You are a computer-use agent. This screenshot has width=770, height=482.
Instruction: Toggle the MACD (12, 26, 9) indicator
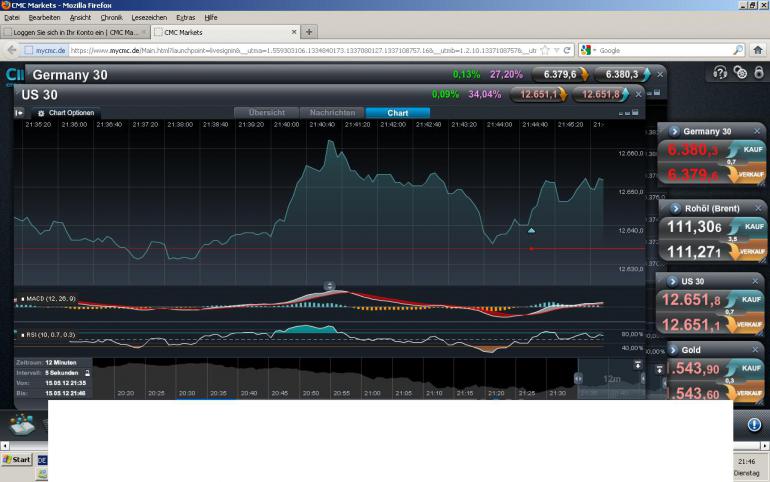[x=48, y=298]
